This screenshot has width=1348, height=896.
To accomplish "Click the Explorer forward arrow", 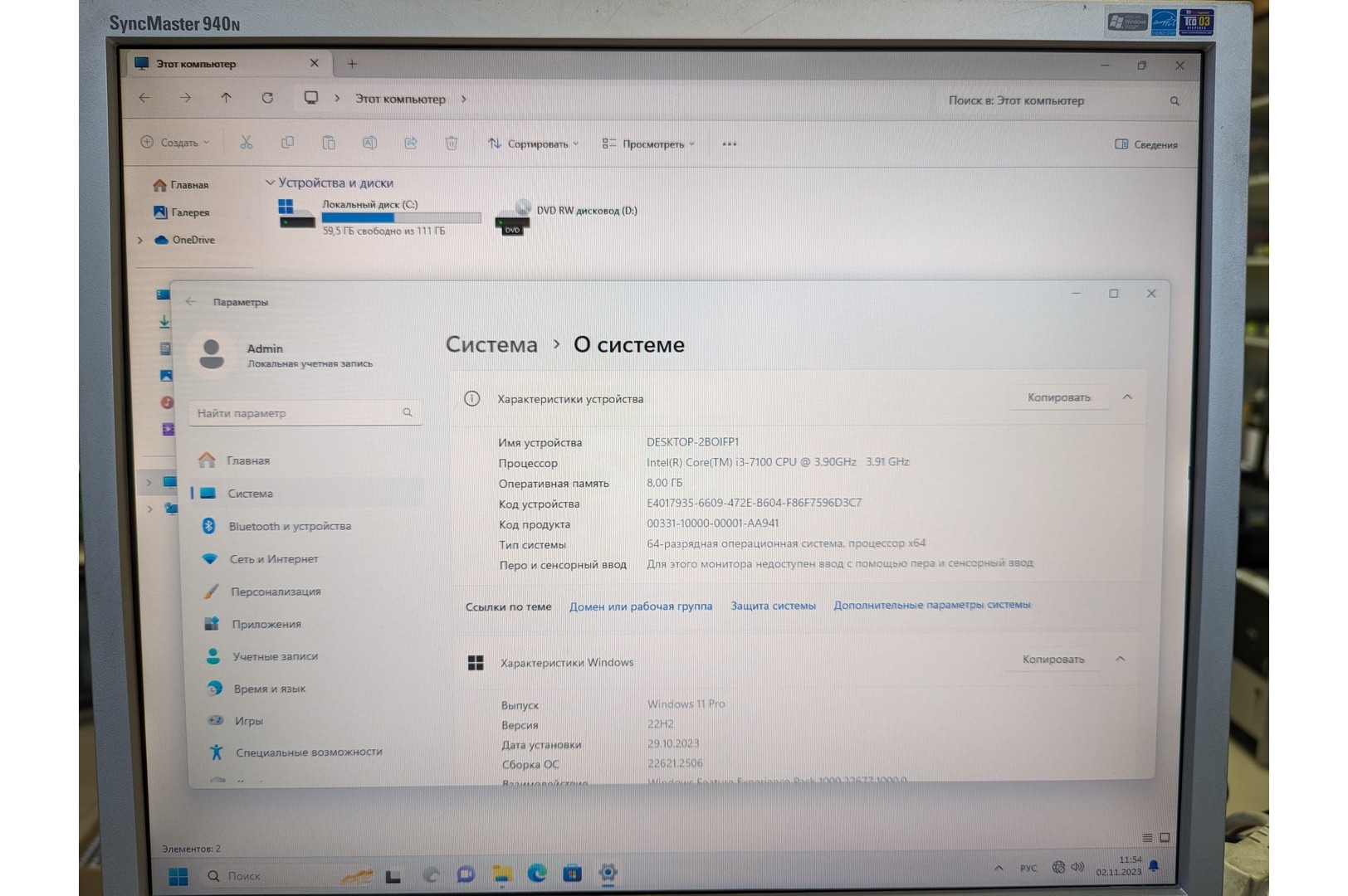I will 185,97.
